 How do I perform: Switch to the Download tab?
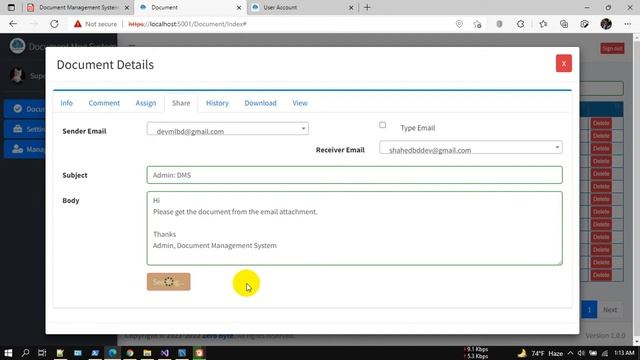[x=260, y=103]
